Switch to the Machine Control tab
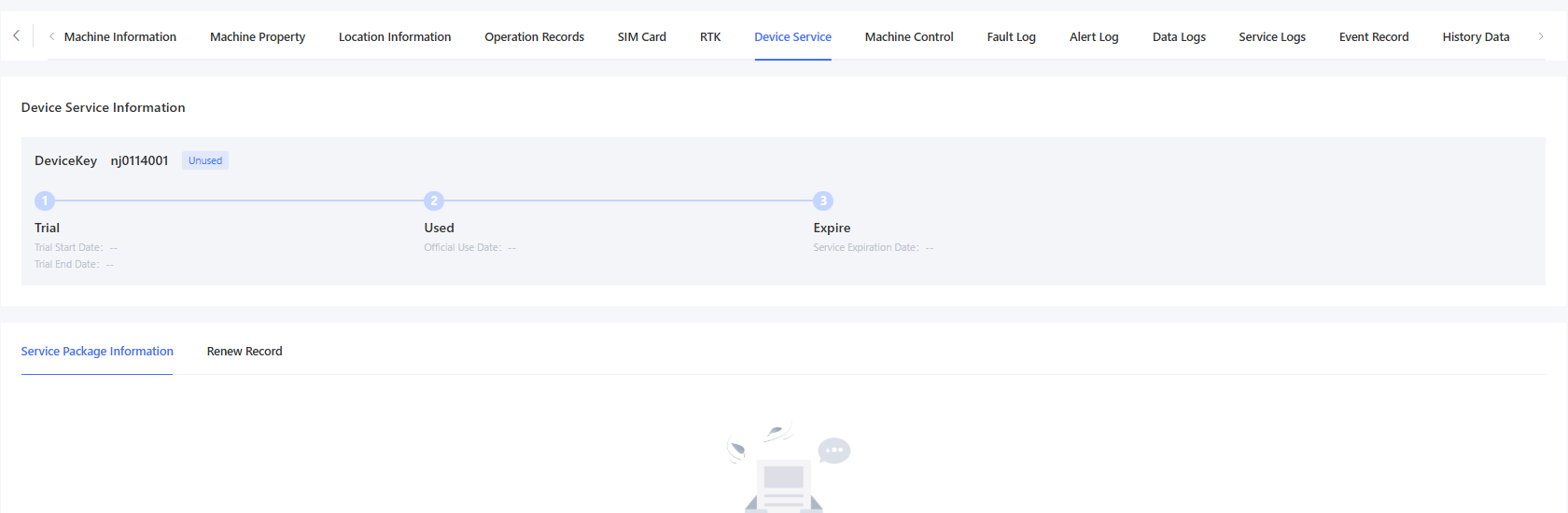The width and height of the screenshot is (1568, 513). pos(908,37)
